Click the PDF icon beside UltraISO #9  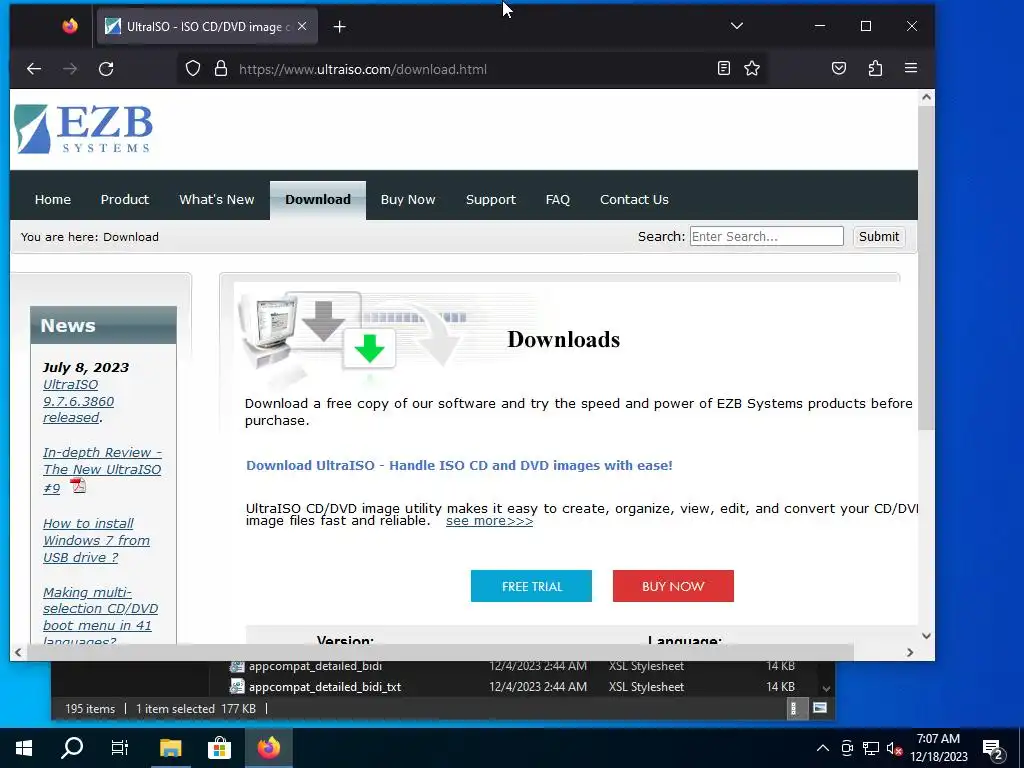[x=78, y=485]
